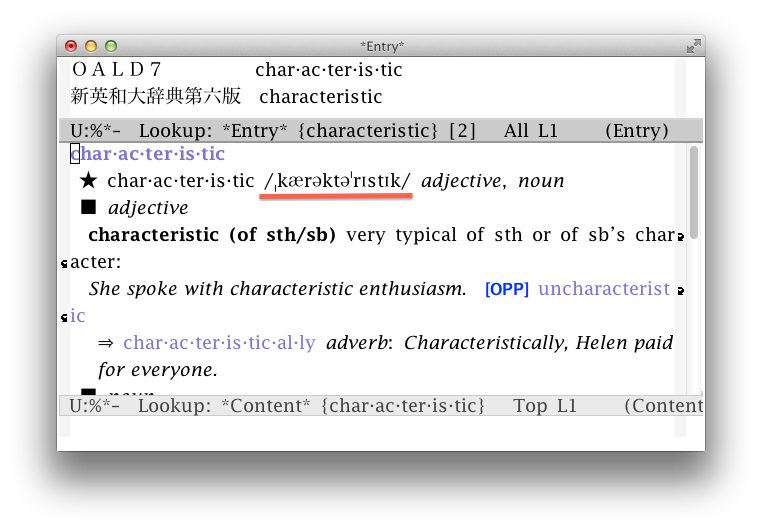The image size is (762, 530).
Task: Click the bold 'characteristic (of sth/sb)' phrase
Action: [x=212, y=235]
